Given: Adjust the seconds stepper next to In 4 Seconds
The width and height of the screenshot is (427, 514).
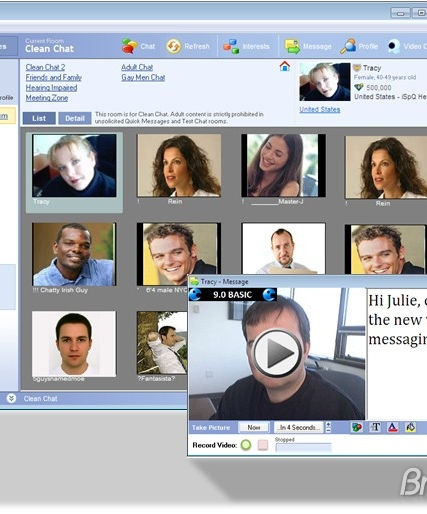Looking at the screenshot, I should (328, 427).
